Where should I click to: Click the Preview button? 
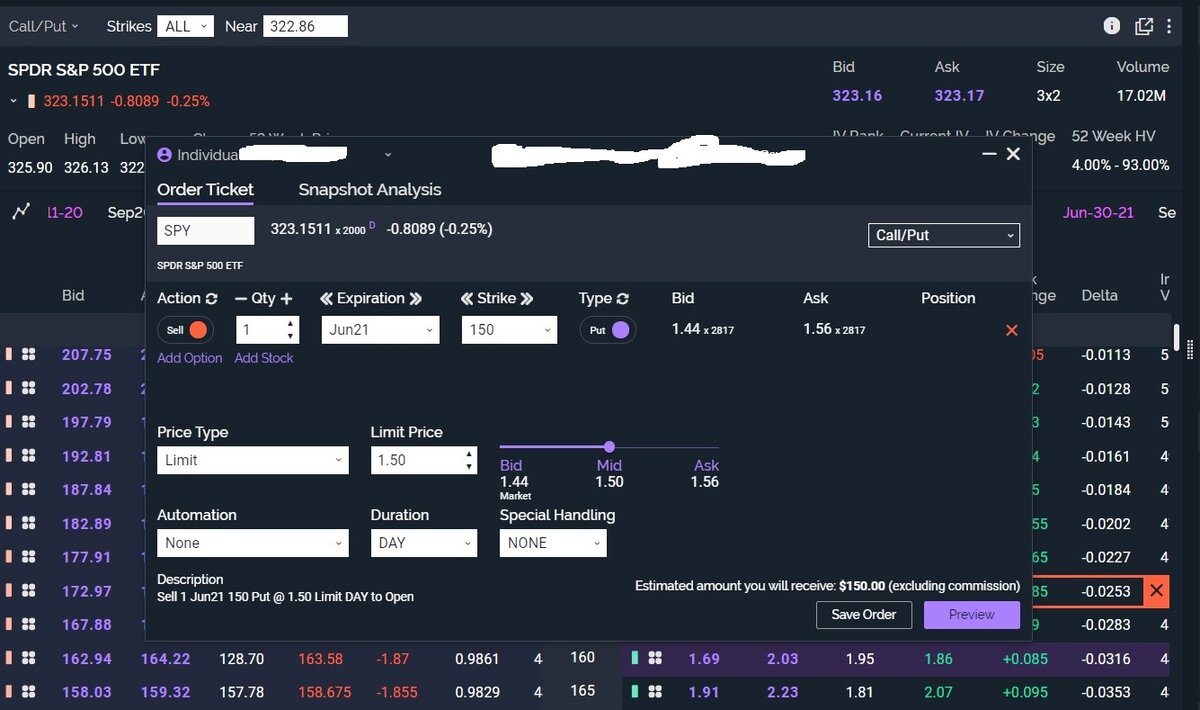coord(972,615)
